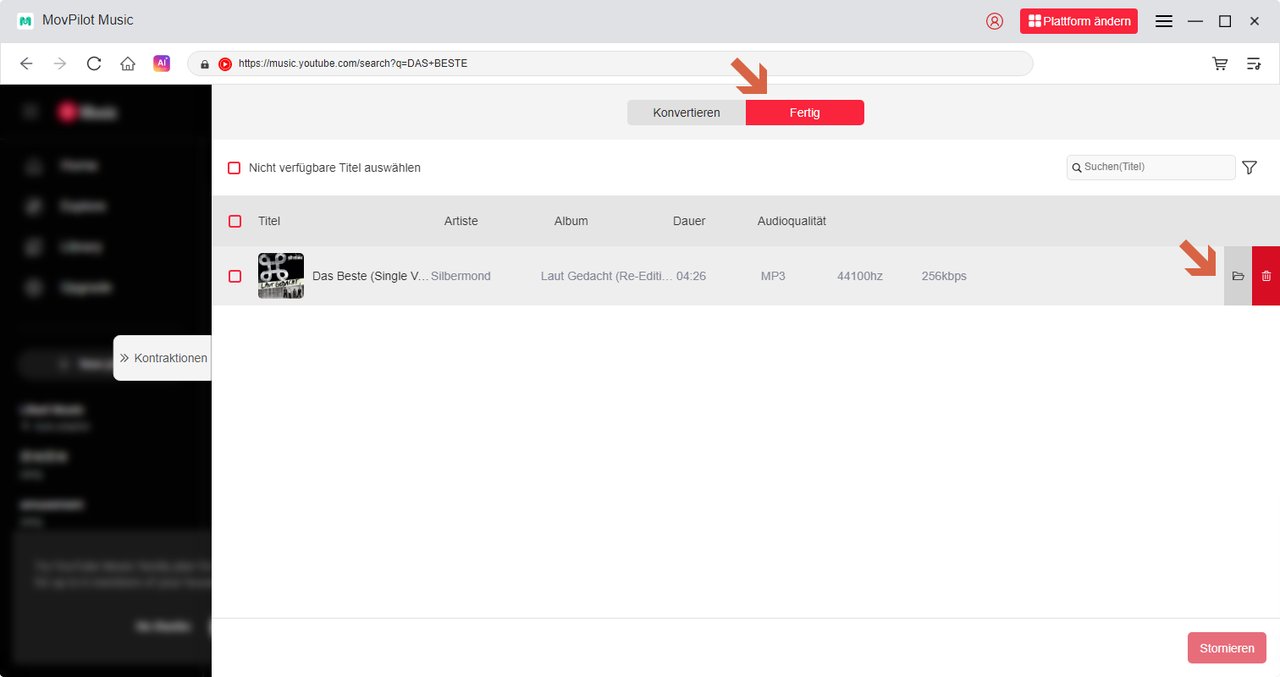
Task: Click the Das Beste album cover thumbnail
Action: 281,276
